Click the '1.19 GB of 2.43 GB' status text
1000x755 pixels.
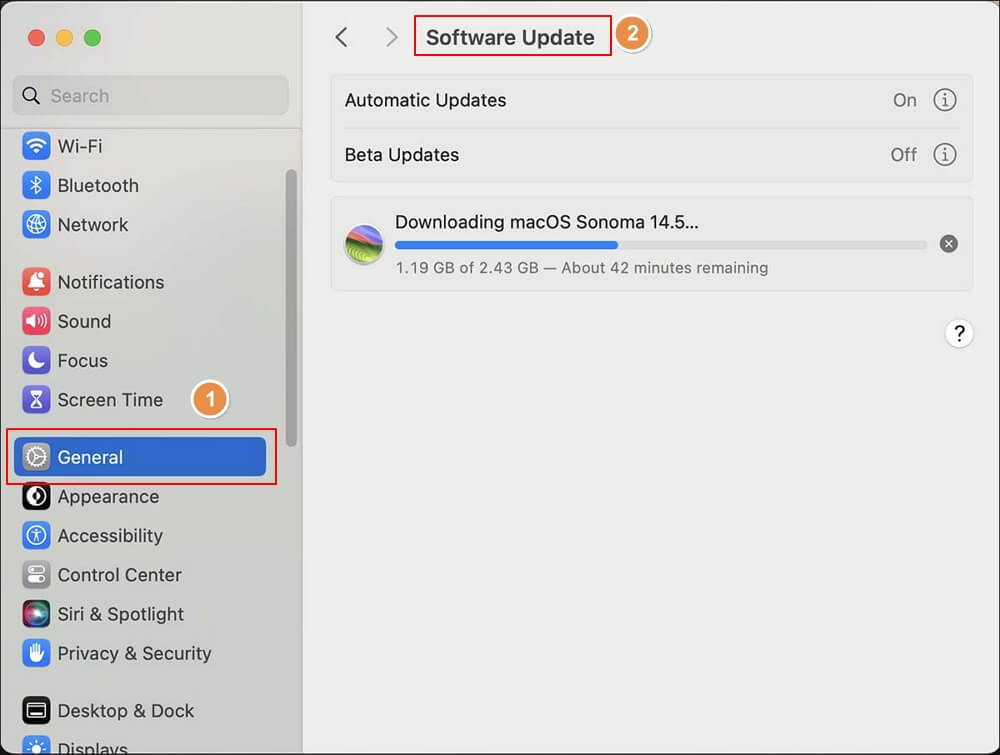[467, 268]
